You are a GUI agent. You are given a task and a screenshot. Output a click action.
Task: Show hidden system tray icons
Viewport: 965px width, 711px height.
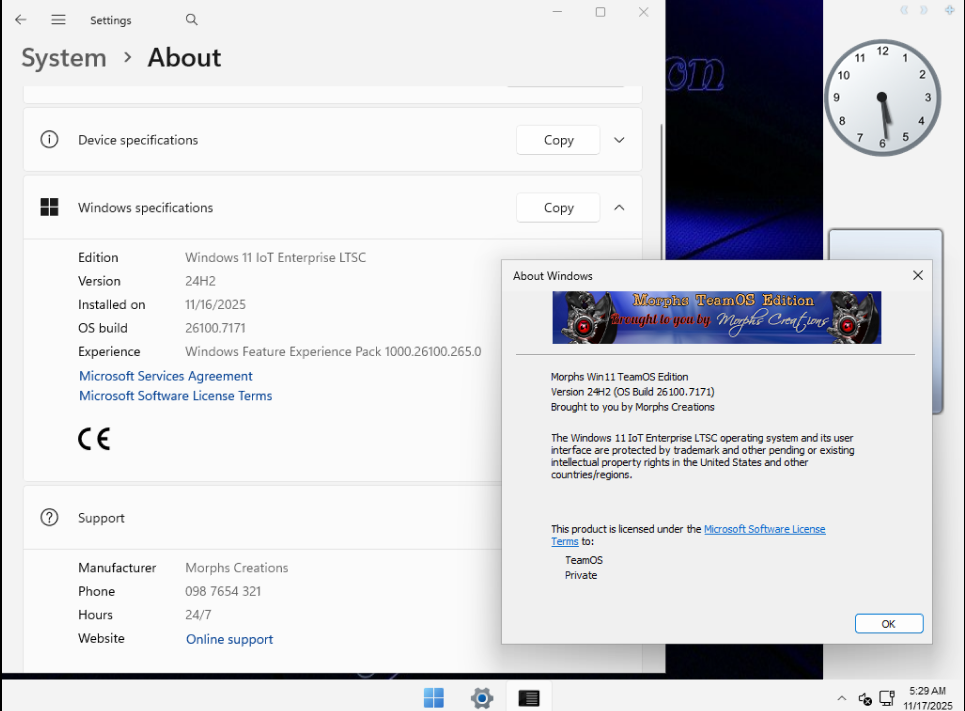842,698
